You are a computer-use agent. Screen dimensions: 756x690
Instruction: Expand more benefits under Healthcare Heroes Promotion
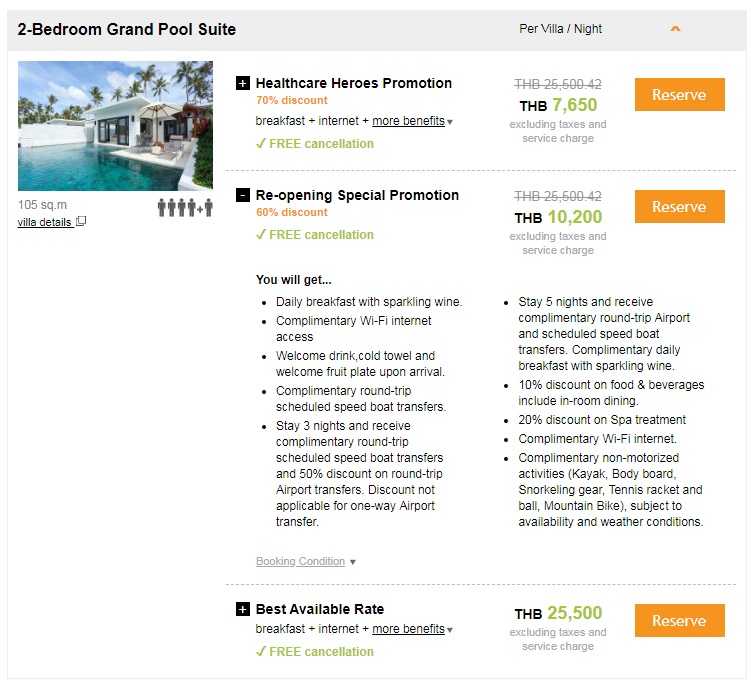pos(408,121)
